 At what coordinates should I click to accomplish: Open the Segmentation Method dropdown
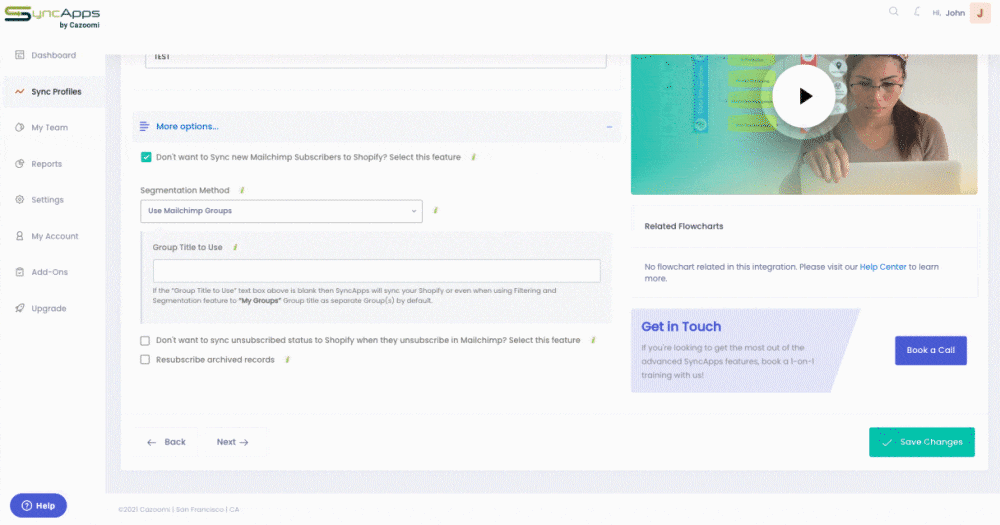tap(281, 211)
